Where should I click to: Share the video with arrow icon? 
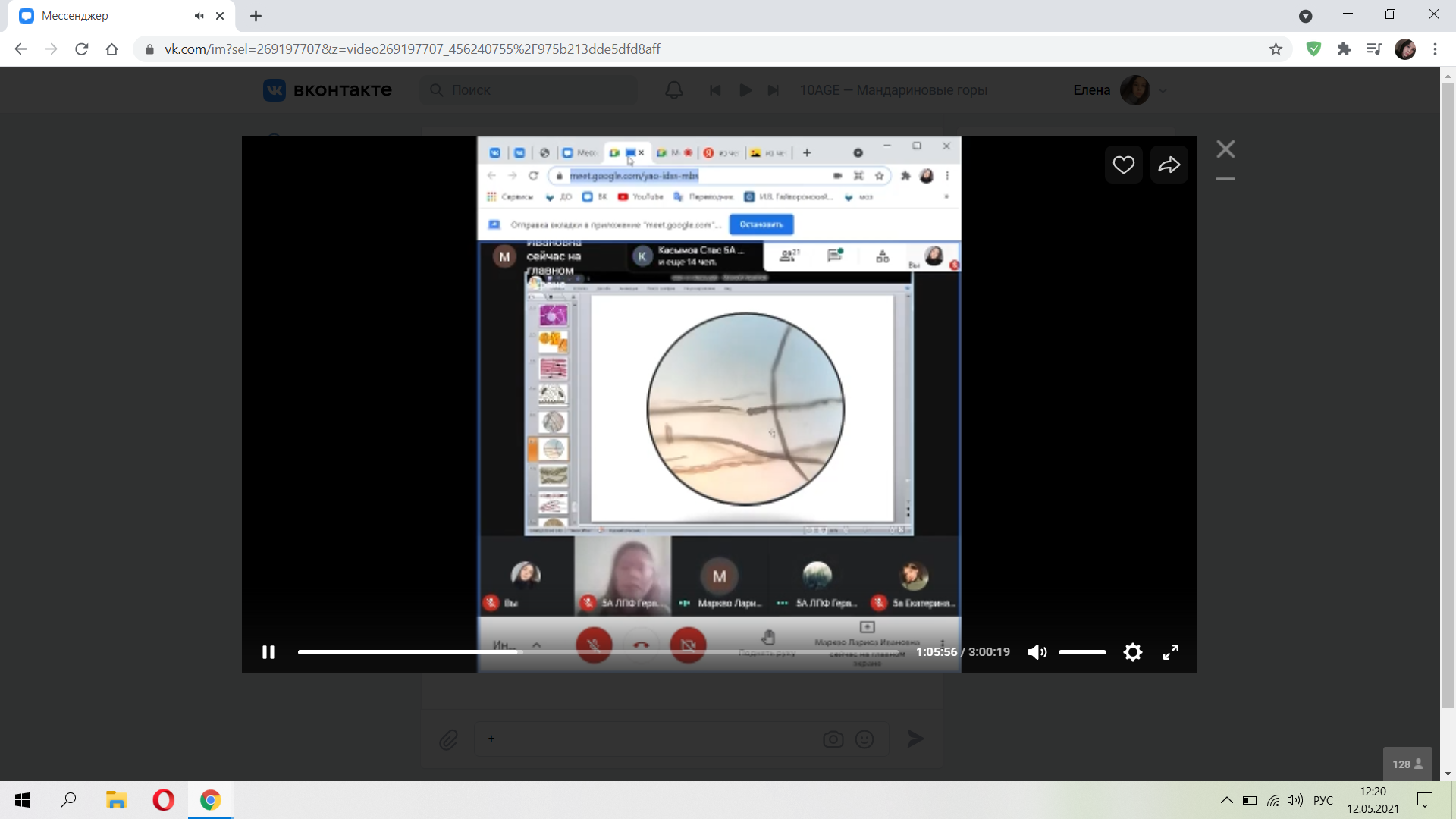point(1169,165)
